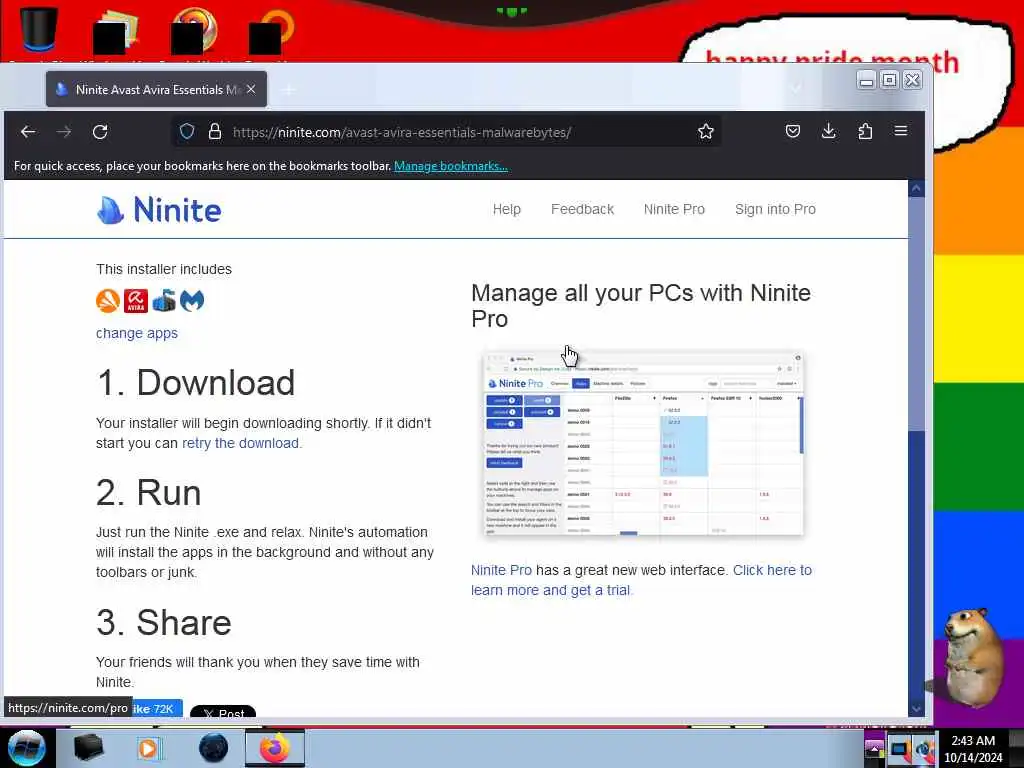Image resolution: width=1024 pixels, height=768 pixels.
Task: Go back with the browser back arrow
Action: click(x=27, y=132)
